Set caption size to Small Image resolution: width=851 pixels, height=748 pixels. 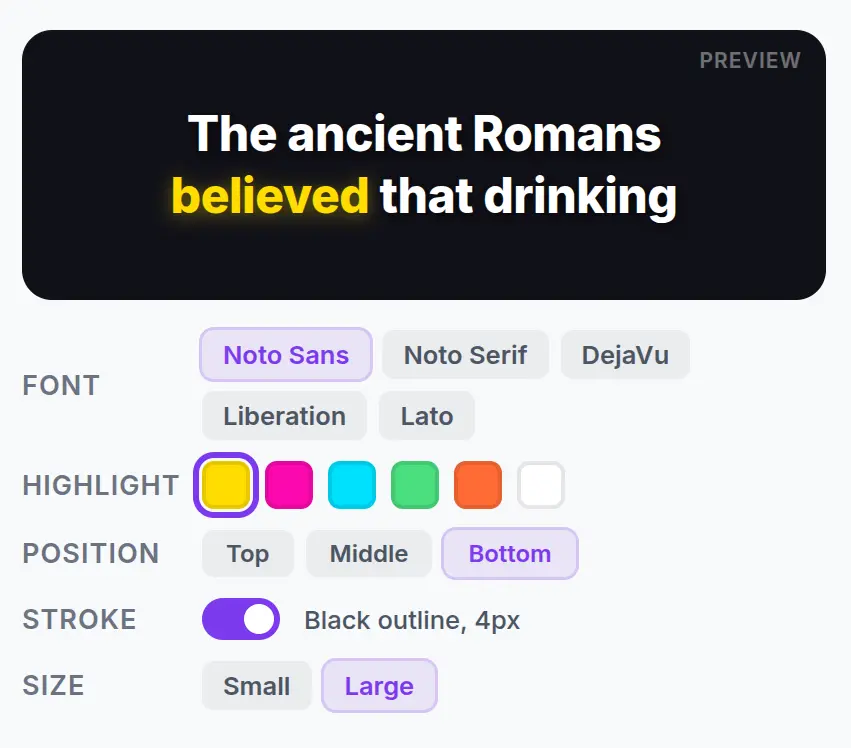256,686
